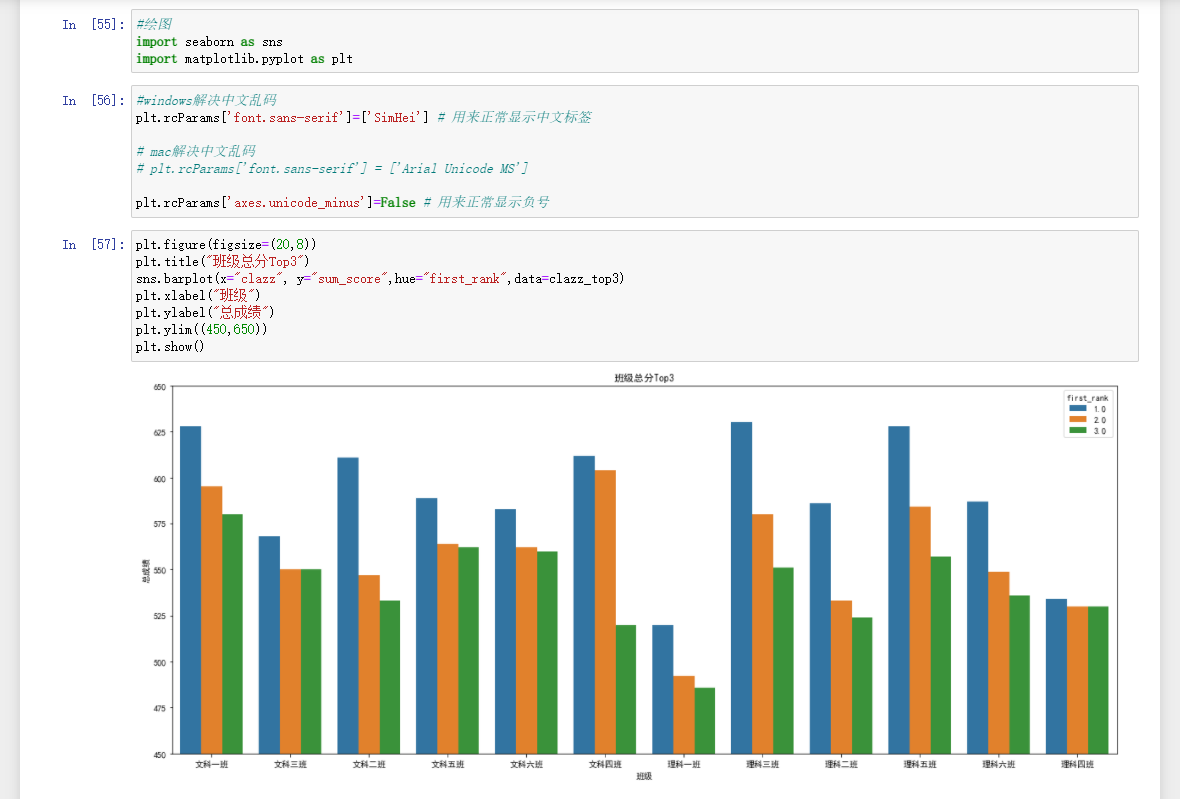Click the x-axis label 理科一班

pyautogui.click(x=684, y=764)
